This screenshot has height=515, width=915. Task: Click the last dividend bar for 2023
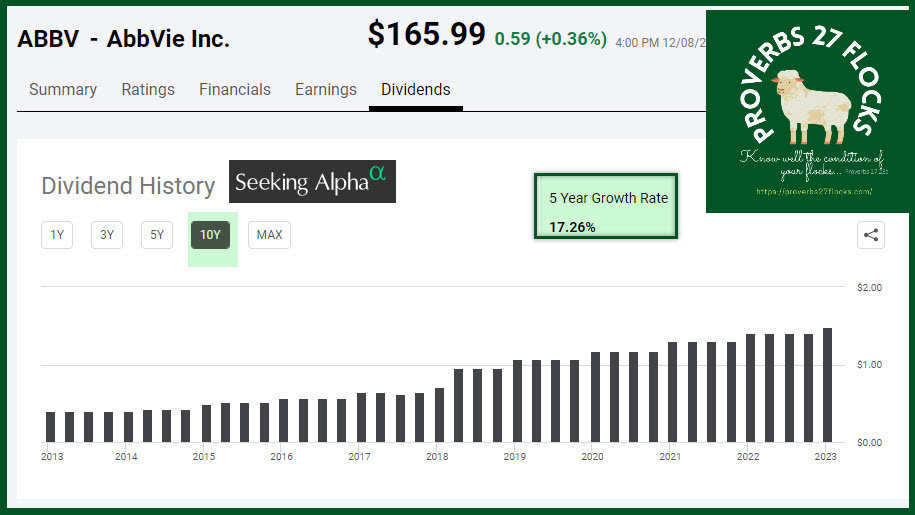[828, 385]
